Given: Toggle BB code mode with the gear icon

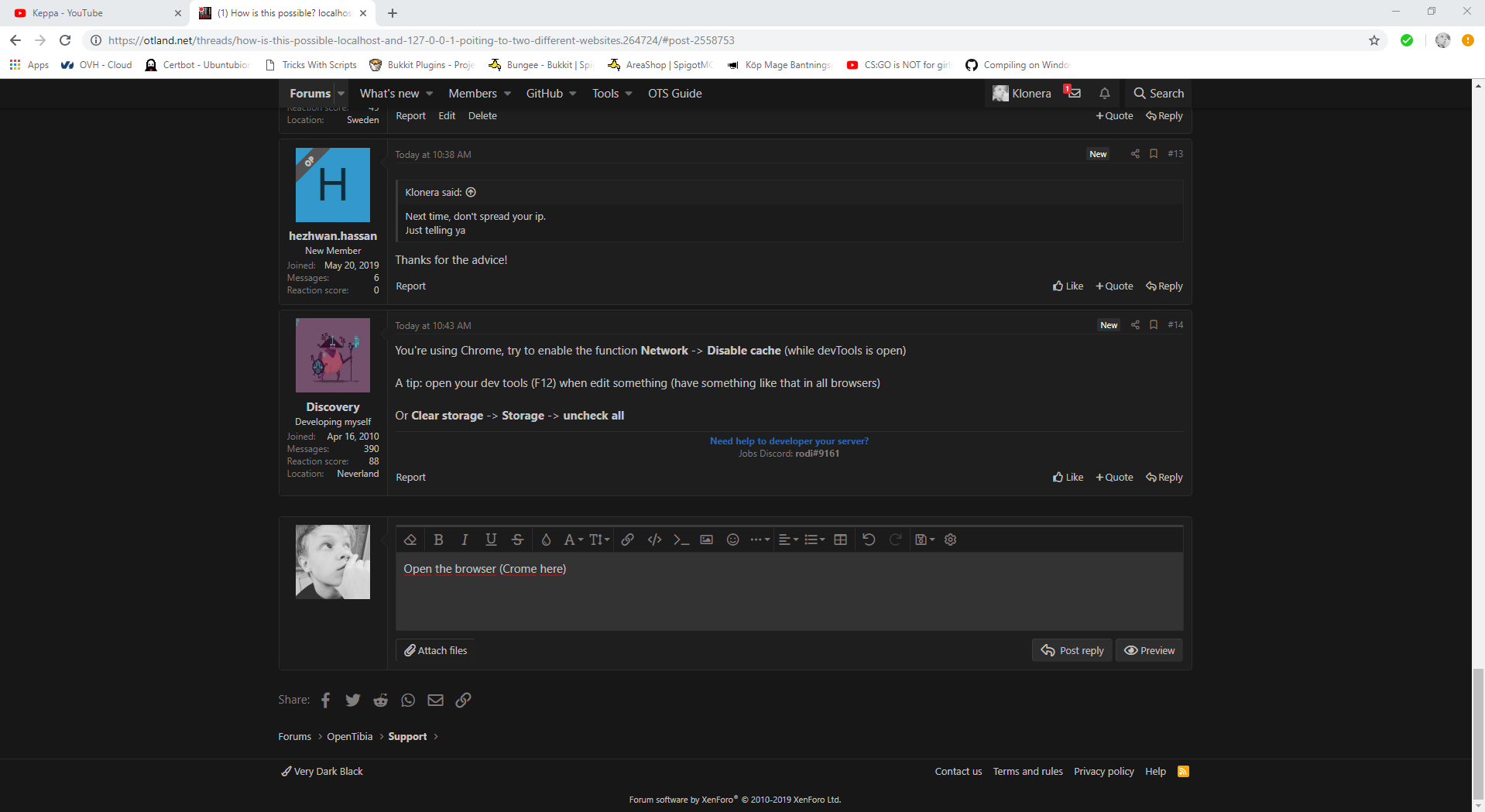Looking at the screenshot, I should 951,540.
